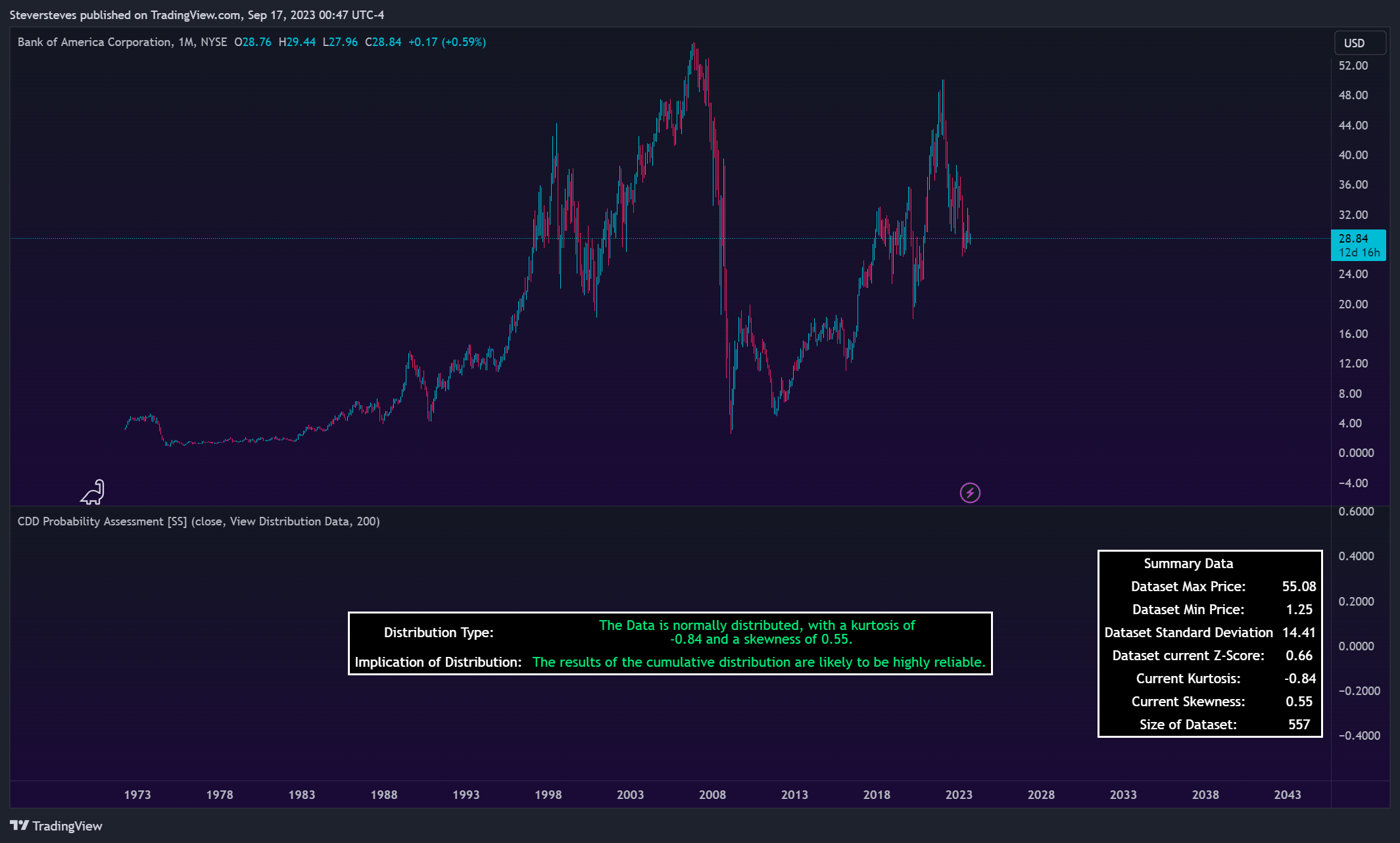Click the Bank of America Corporation title

tap(94, 42)
